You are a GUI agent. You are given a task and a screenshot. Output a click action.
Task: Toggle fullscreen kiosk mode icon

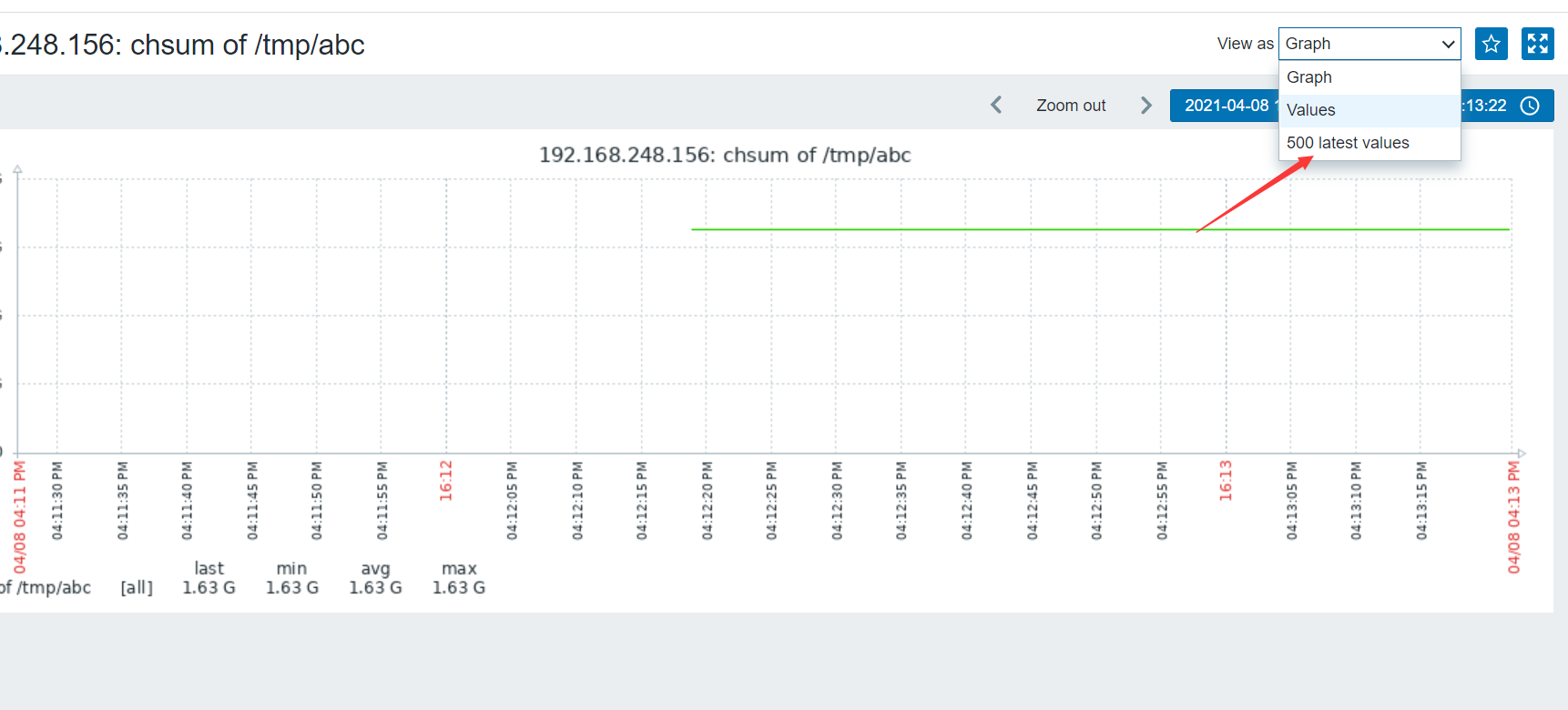(x=1537, y=44)
